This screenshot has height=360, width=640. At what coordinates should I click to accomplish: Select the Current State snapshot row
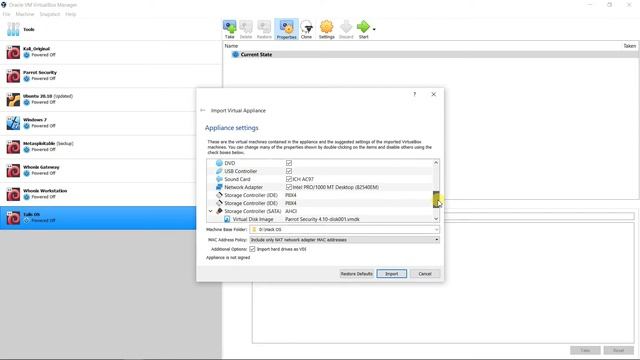coord(431,54)
